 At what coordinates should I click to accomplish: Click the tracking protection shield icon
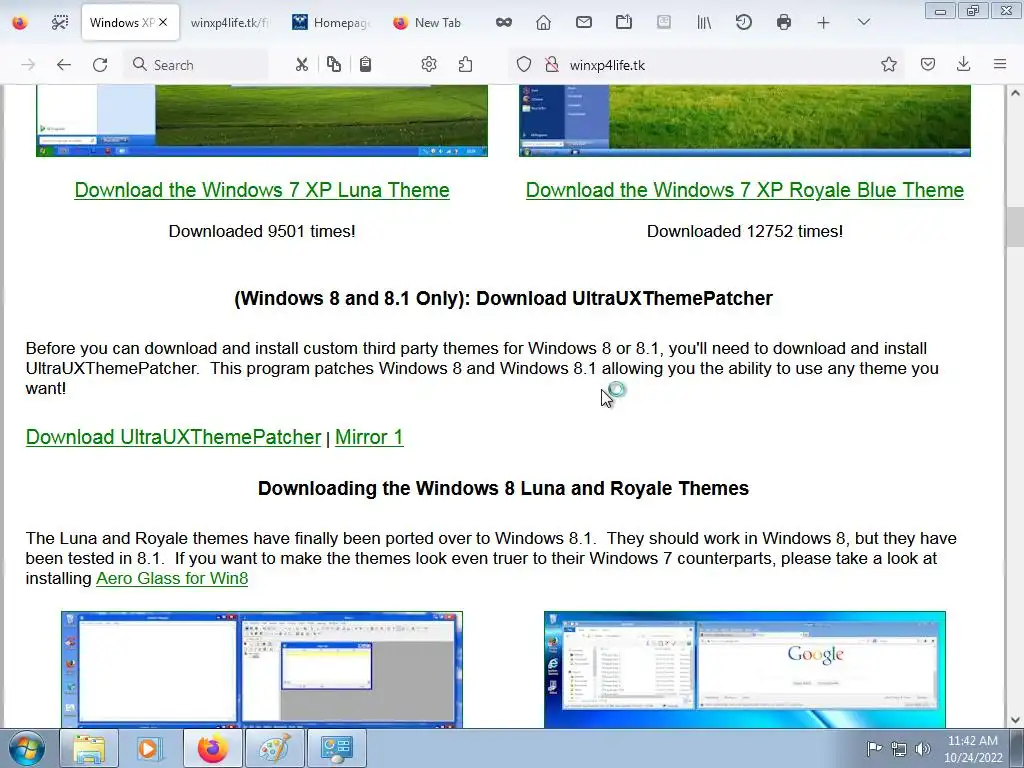pyautogui.click(x=524, y=65)
